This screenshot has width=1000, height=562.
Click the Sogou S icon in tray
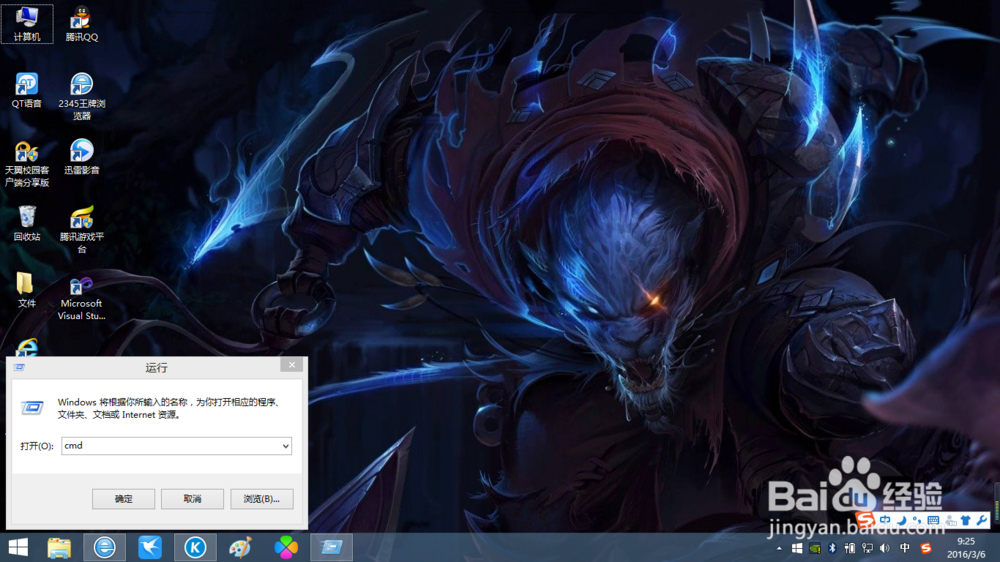(926, 548)
